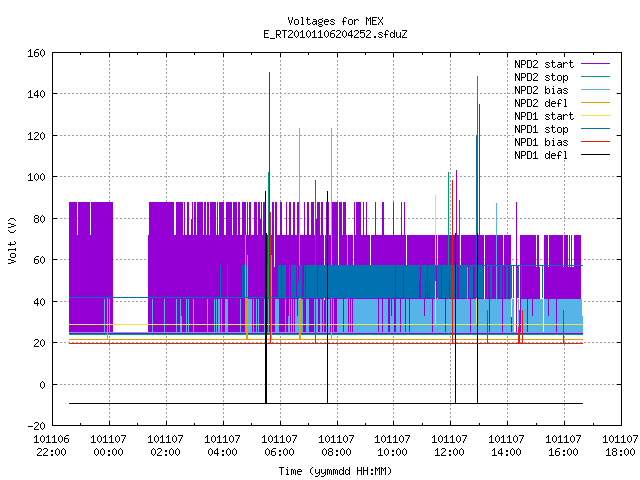Click the x-axis tick '101107 16:00'
This screenshot has width=640, height=480.
point(563,446)
